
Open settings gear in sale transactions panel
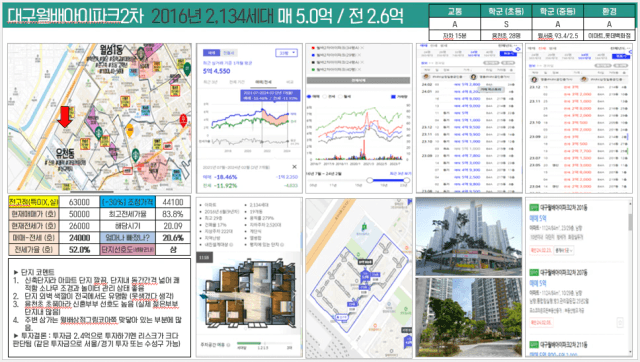click(x=518, y=49)
